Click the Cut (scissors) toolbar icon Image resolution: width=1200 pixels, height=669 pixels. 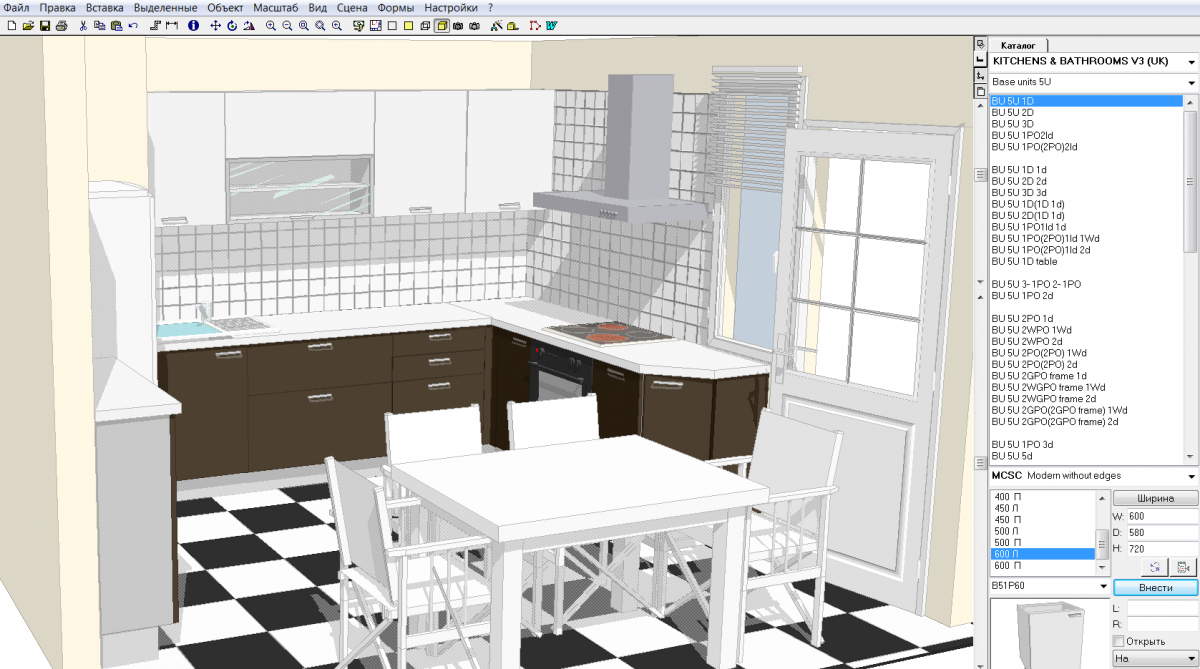[x=83, y=25]
